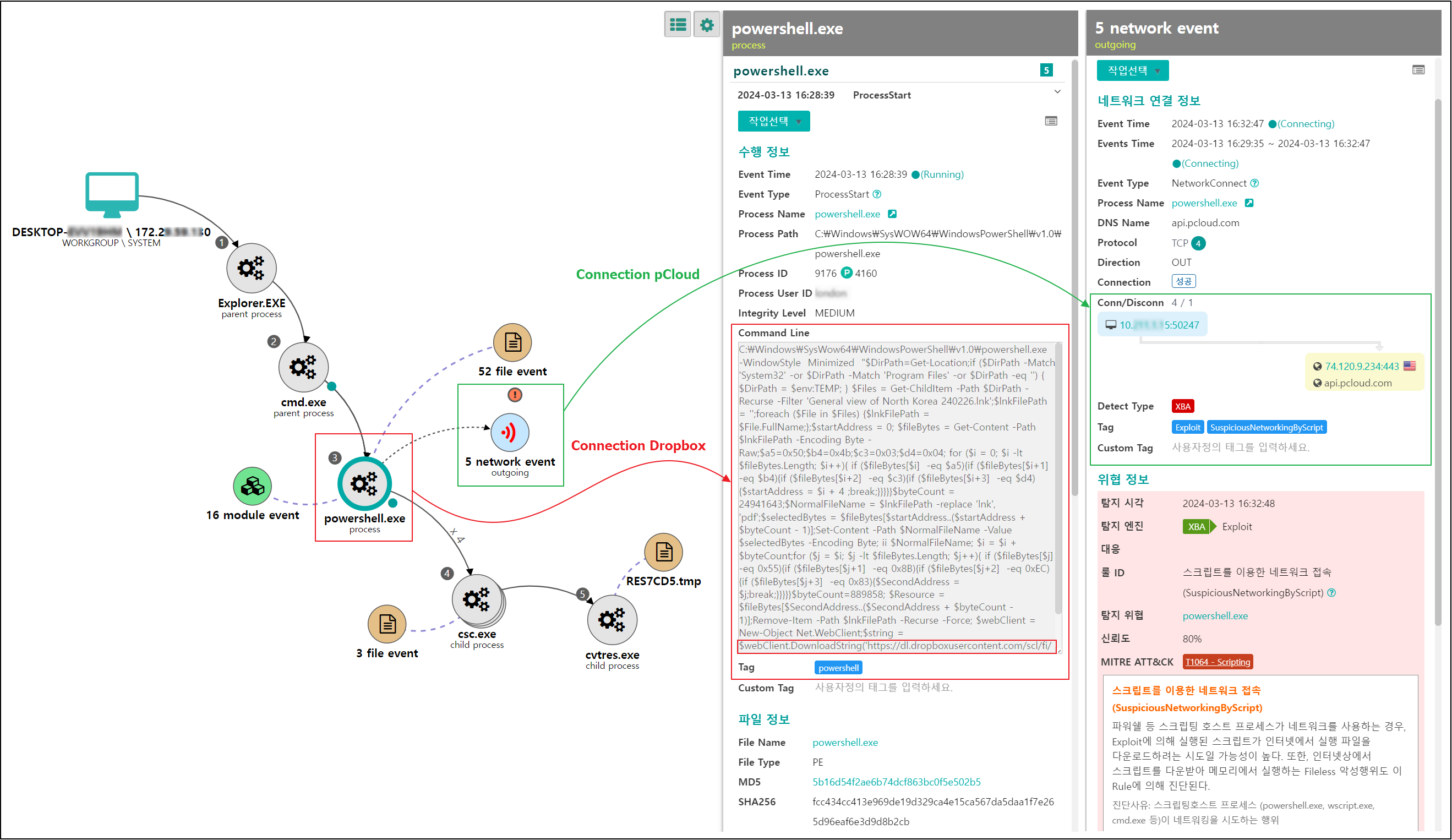
Task: Open the T1064 - Scripting MITRE link
Action: coord(1218,662)
